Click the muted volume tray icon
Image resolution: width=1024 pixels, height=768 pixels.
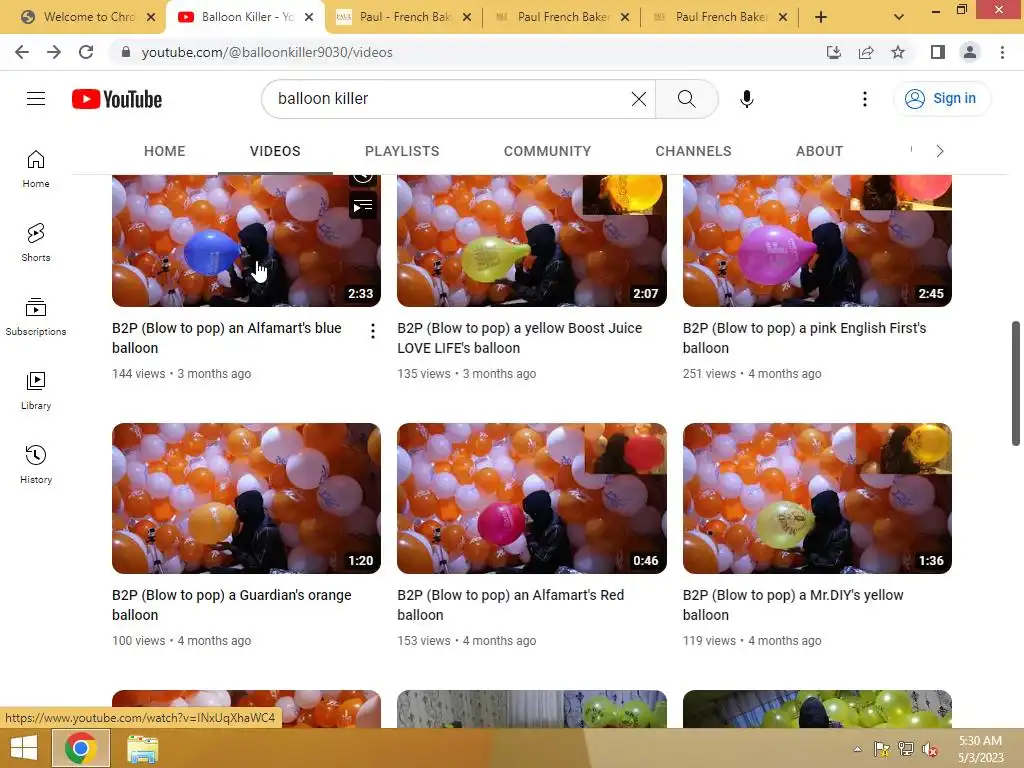point(929,749)
